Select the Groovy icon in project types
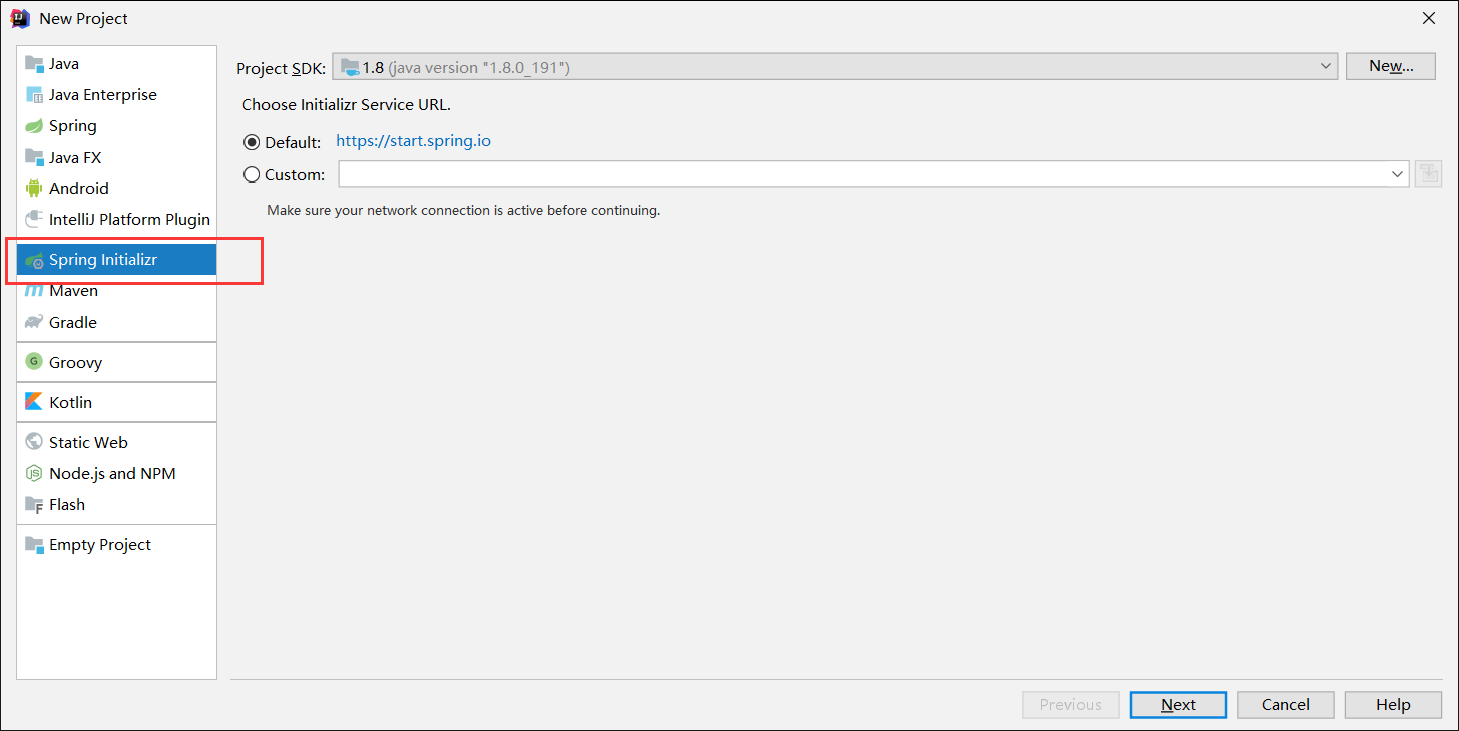 point(34,362)
